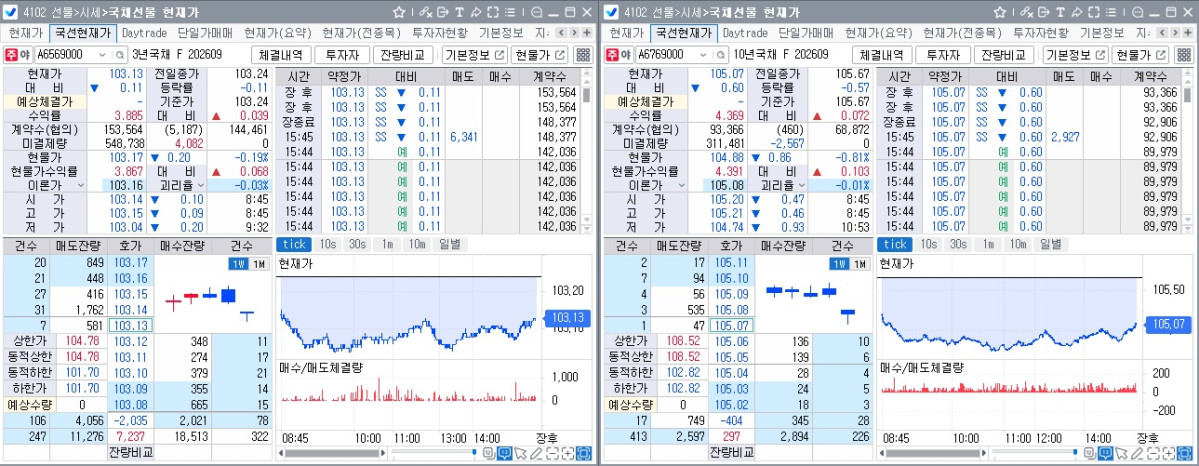1199x466 pixels.
Task: Toggle the tooltip speech-bubble icon on left chart
Action: tap(504, 454)
